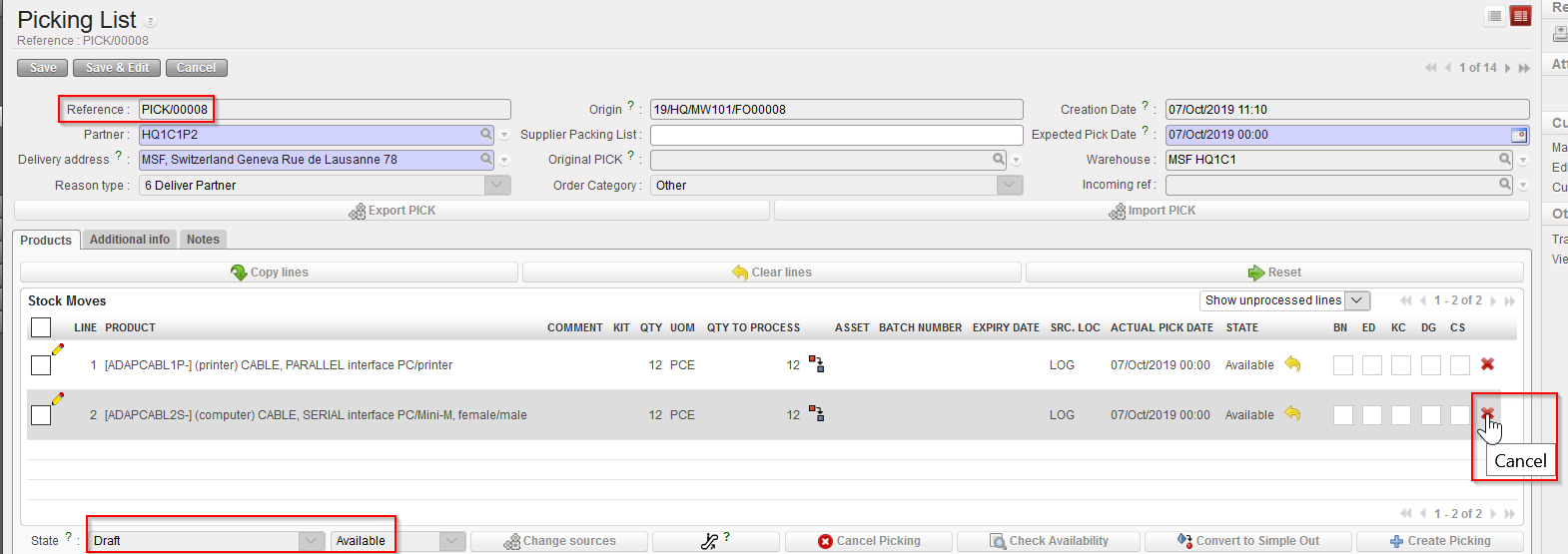The height and width of the screenshot is (554, 1568).
Task: Switch to form view icon at top right
Action: click(x=1520, y=16)
